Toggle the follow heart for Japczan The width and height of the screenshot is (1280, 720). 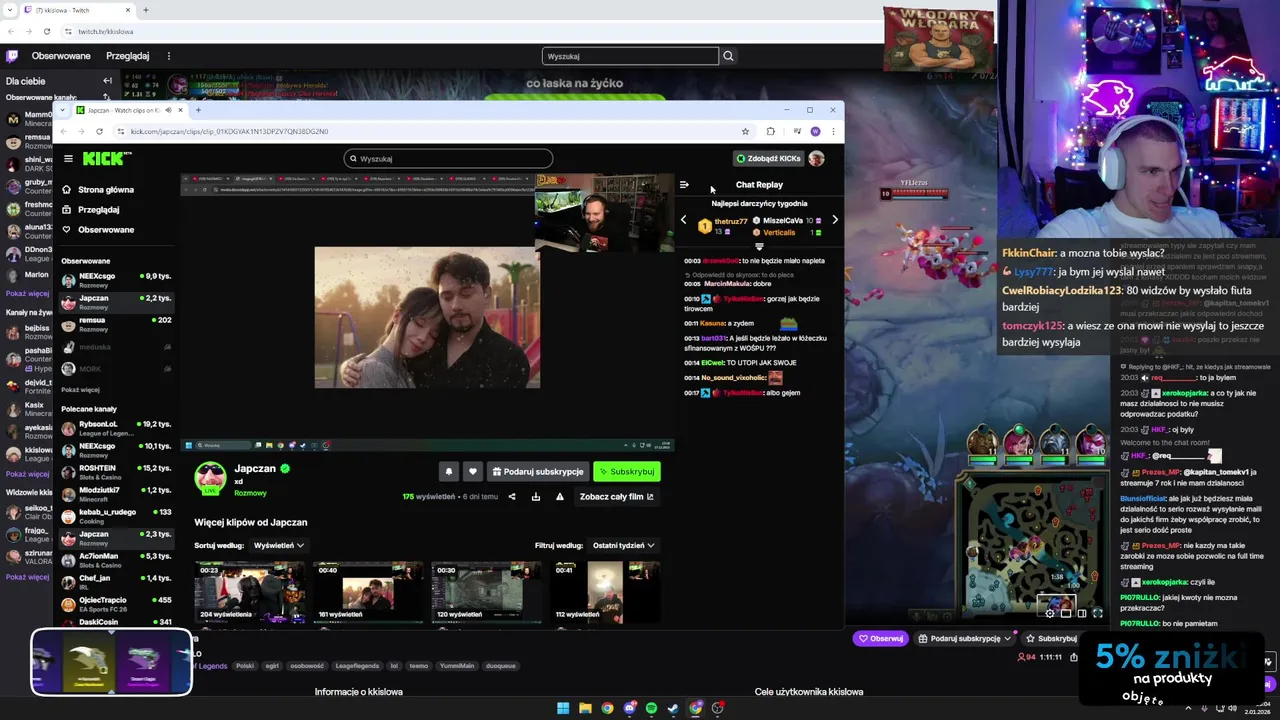[x=473, y=471]
